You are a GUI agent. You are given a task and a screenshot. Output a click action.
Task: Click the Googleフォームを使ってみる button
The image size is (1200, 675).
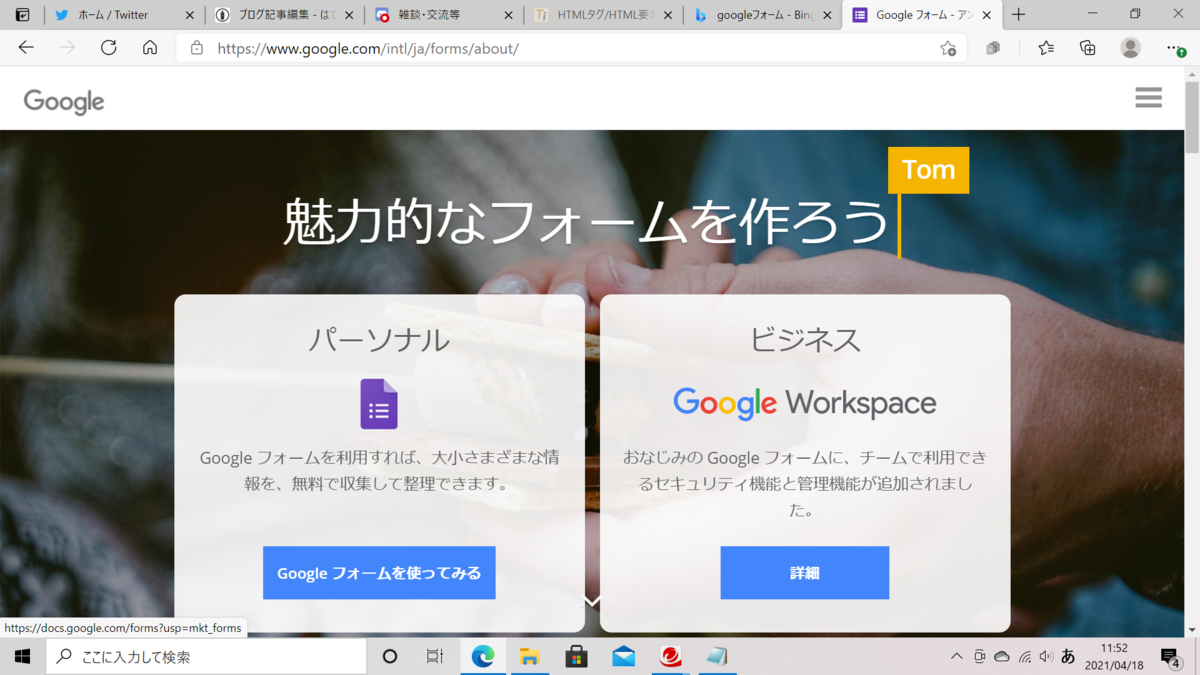379,573
